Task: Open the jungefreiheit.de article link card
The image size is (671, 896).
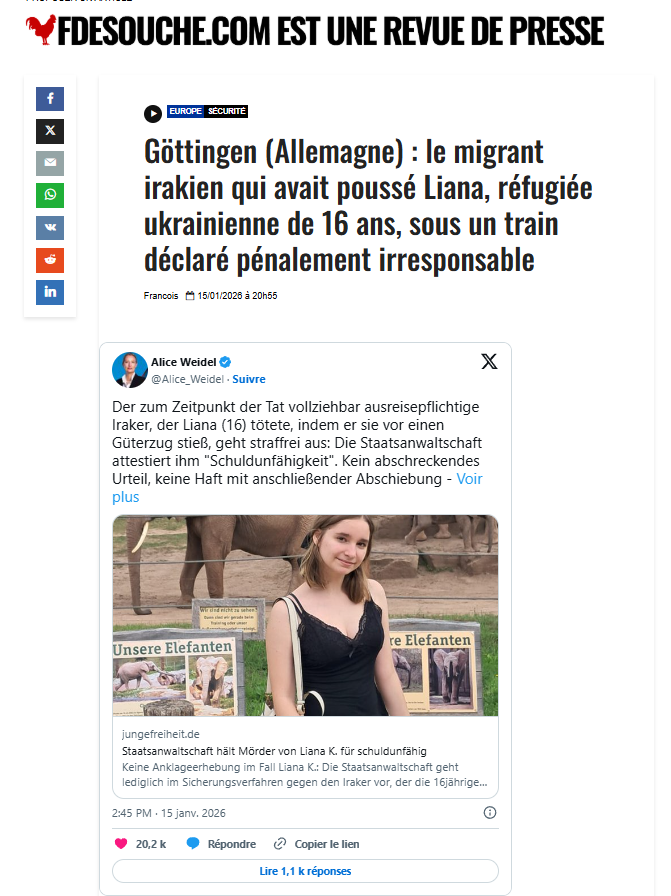Action: 305,757
